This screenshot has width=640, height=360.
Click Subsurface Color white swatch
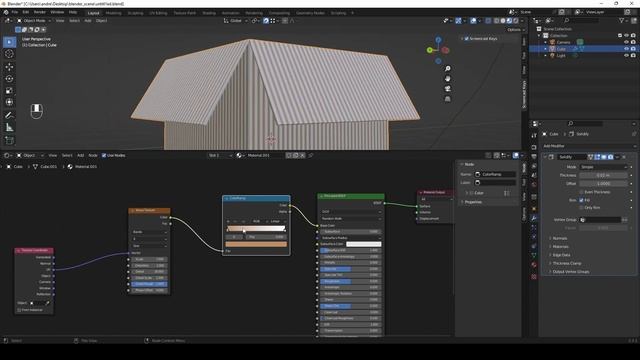(363, 244)
